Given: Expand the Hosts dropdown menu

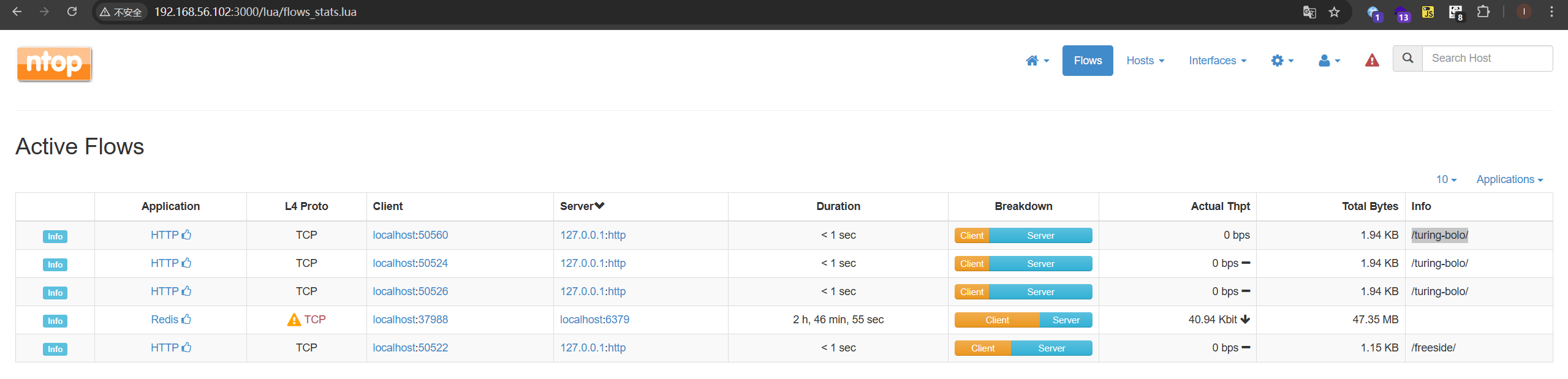Looking at the screenshot, I should click(x=1145, y=61).
